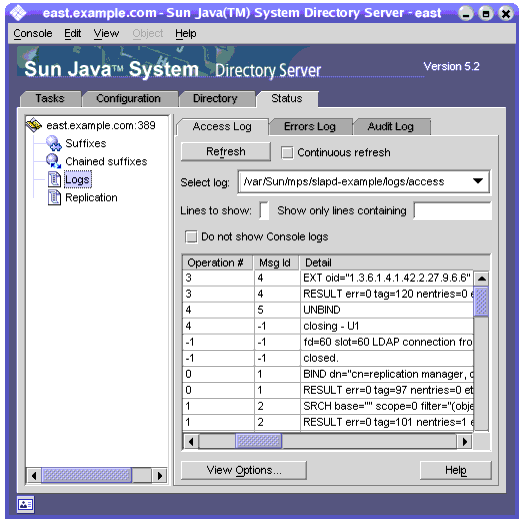Select the Replication tree item
This screenshot has height=521, width=520.
click(91, 197)
